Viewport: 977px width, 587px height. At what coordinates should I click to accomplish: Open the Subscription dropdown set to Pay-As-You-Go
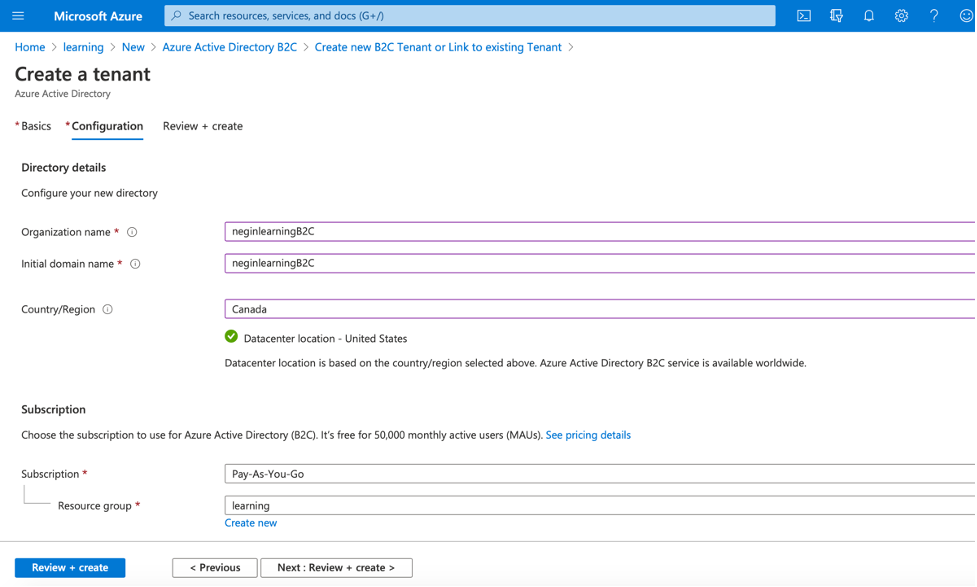click(x=600, y=474)
